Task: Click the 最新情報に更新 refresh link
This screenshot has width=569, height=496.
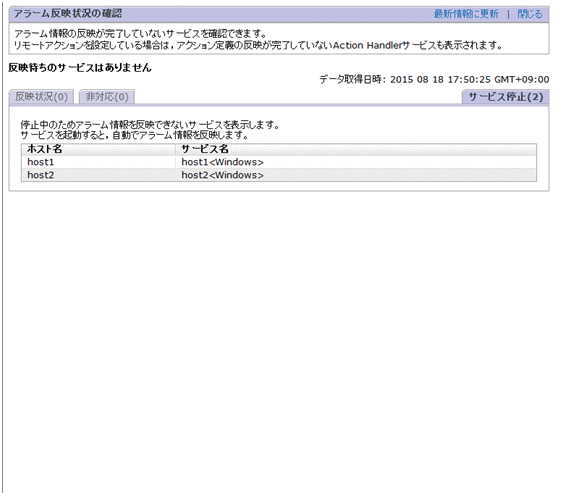Action: coord(466,14)
